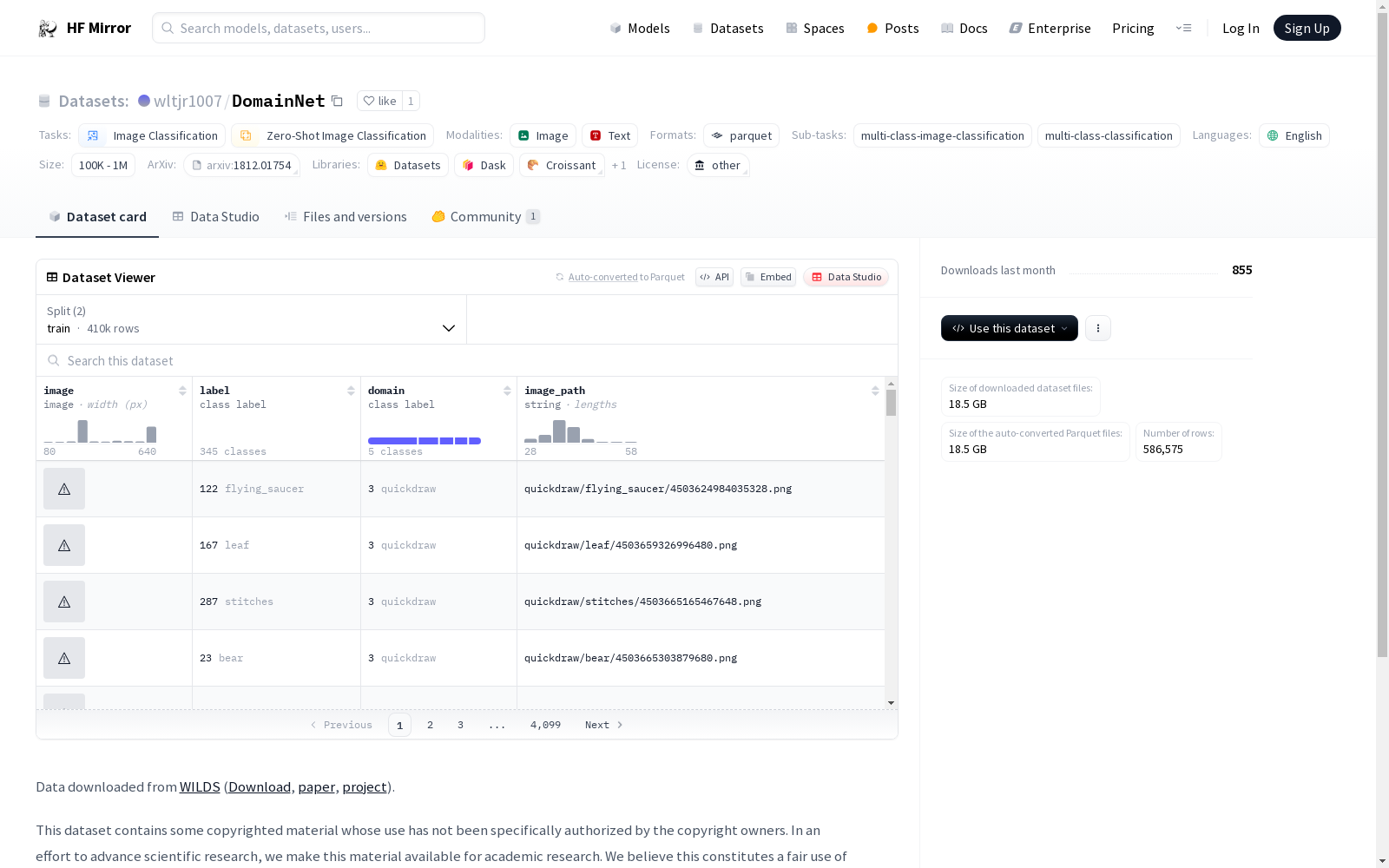Expand the Split train dropdown
The width and height of the screenshot is (1389, 868).
point(251,319)
